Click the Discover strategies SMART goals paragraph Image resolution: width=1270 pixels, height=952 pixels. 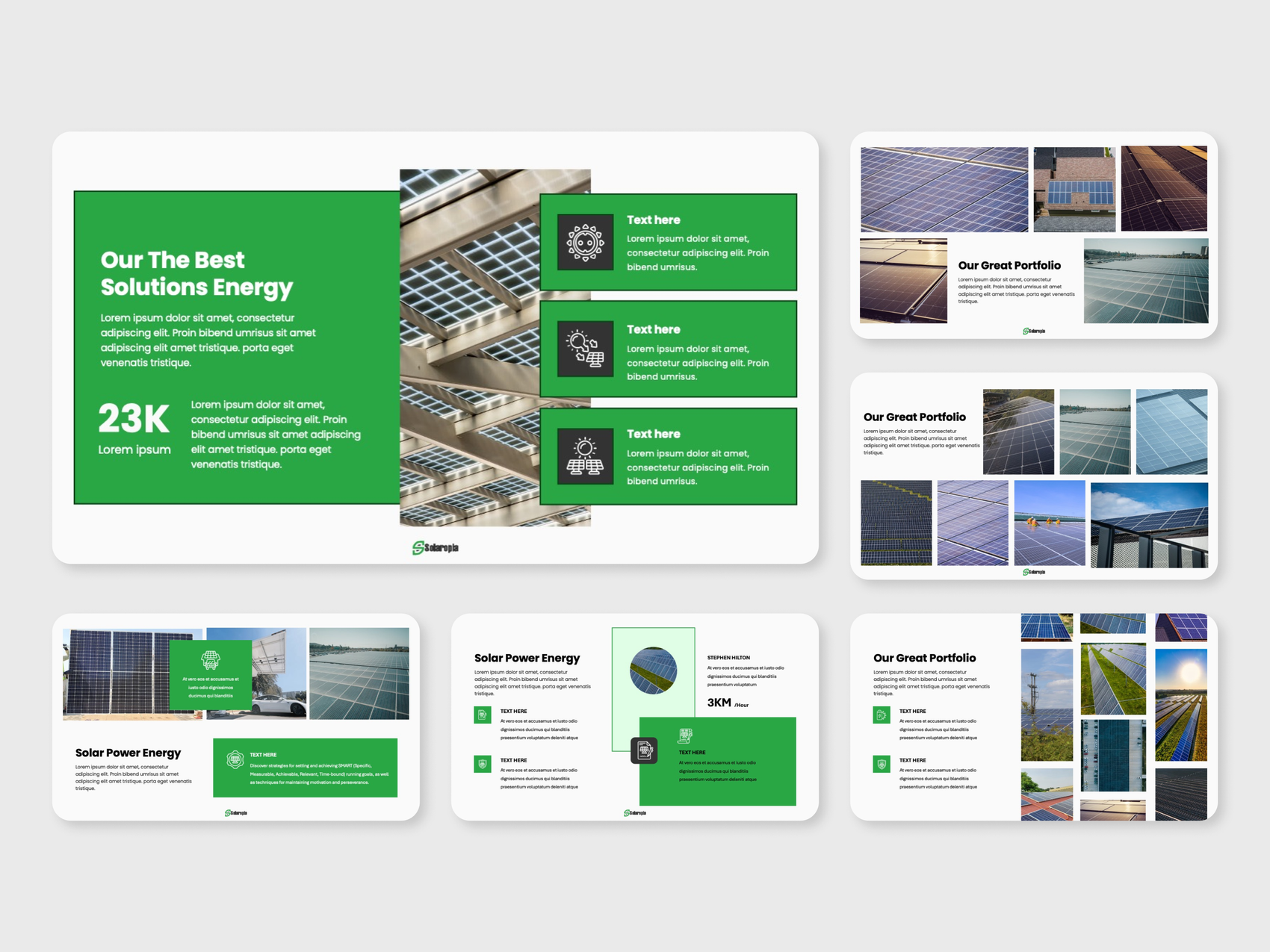click(x=319, y=774)
